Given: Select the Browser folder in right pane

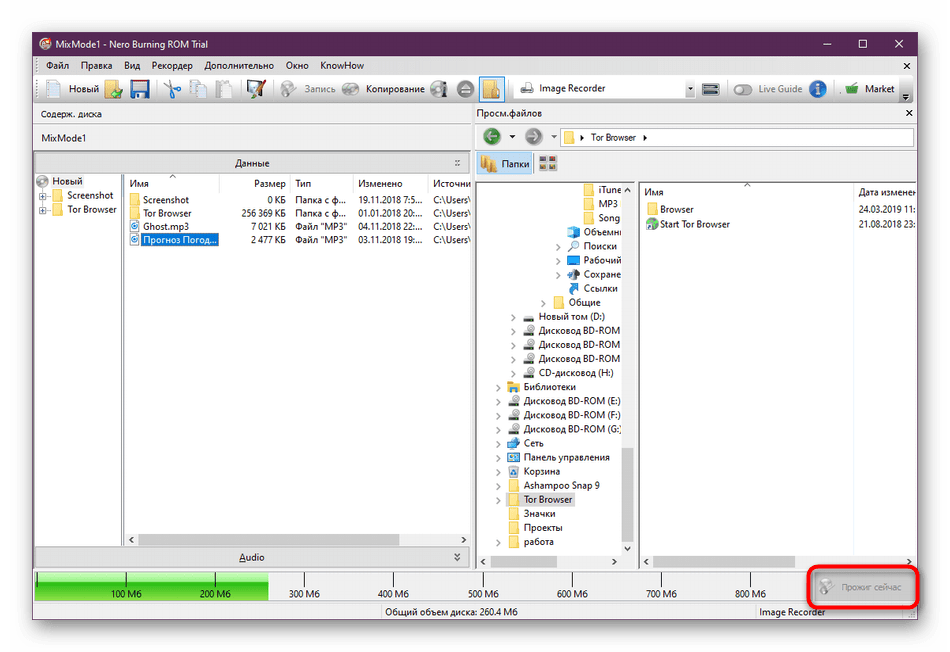Looking at the screenshot, I should click(670, 209).
